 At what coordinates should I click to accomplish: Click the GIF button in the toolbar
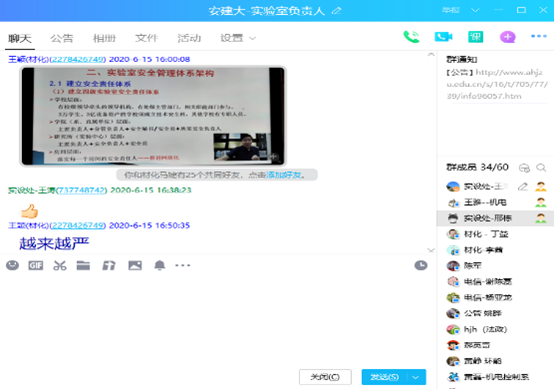coord(36,265)
